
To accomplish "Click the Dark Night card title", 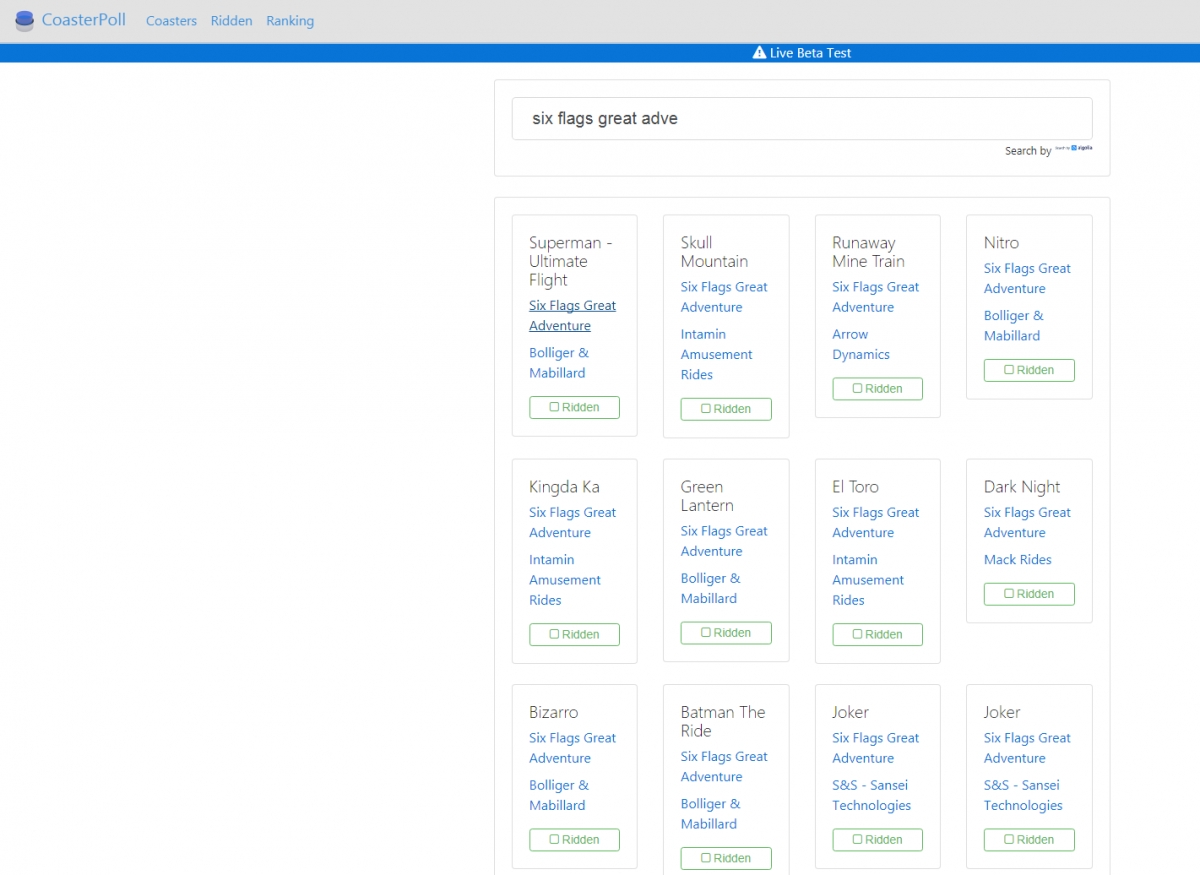I will tap(1022, 487).
